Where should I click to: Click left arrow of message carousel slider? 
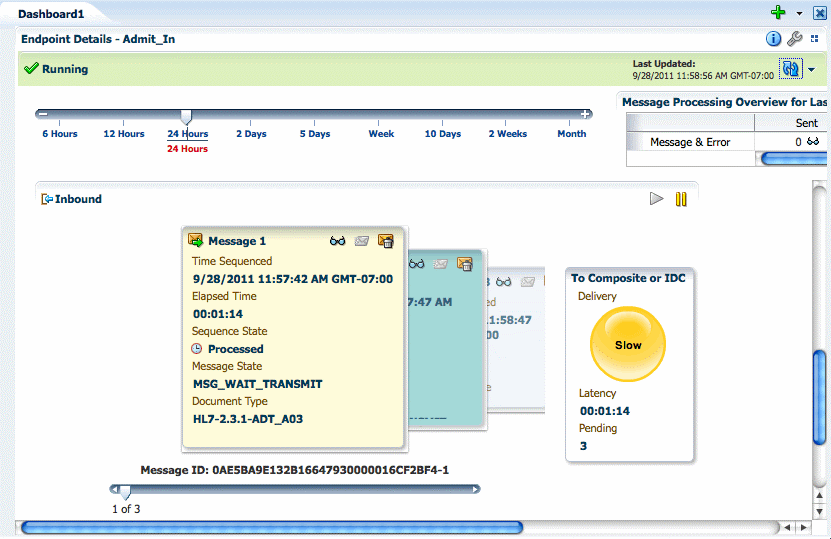point(113,489)
